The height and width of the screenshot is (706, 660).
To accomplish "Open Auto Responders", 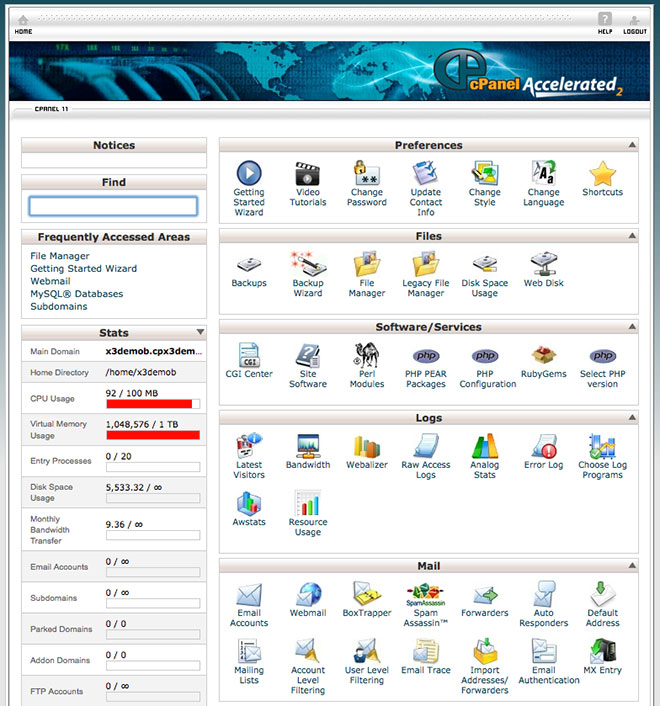I will pyautogui.click(x=543, y=594).
